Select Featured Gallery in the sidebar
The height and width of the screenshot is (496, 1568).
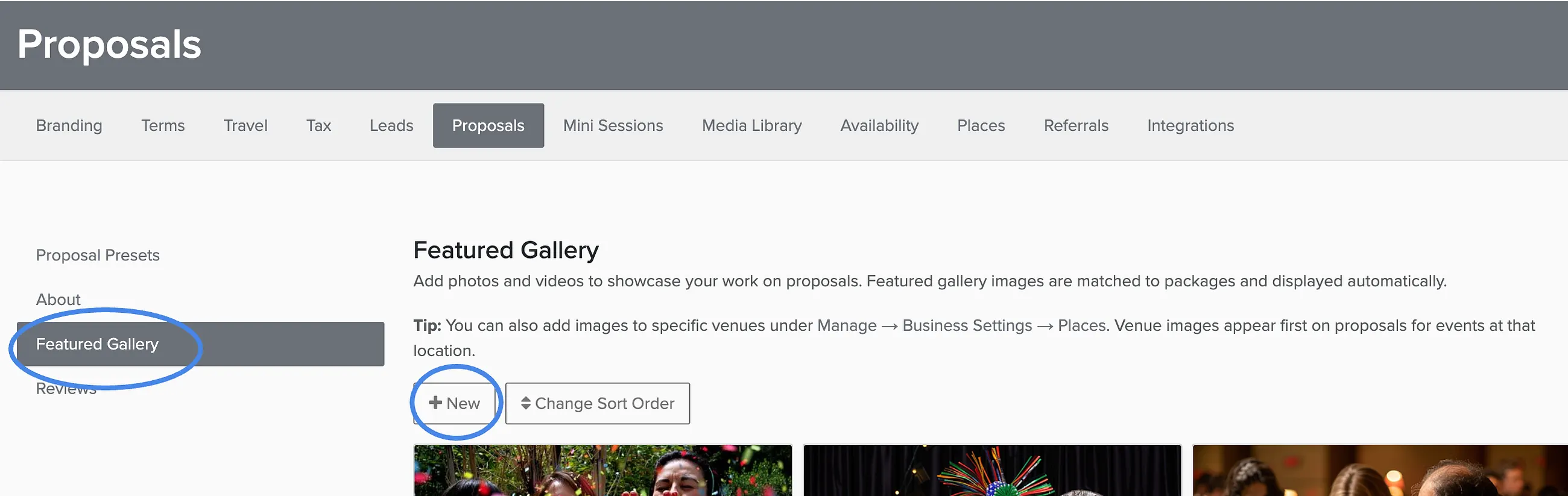201,344
